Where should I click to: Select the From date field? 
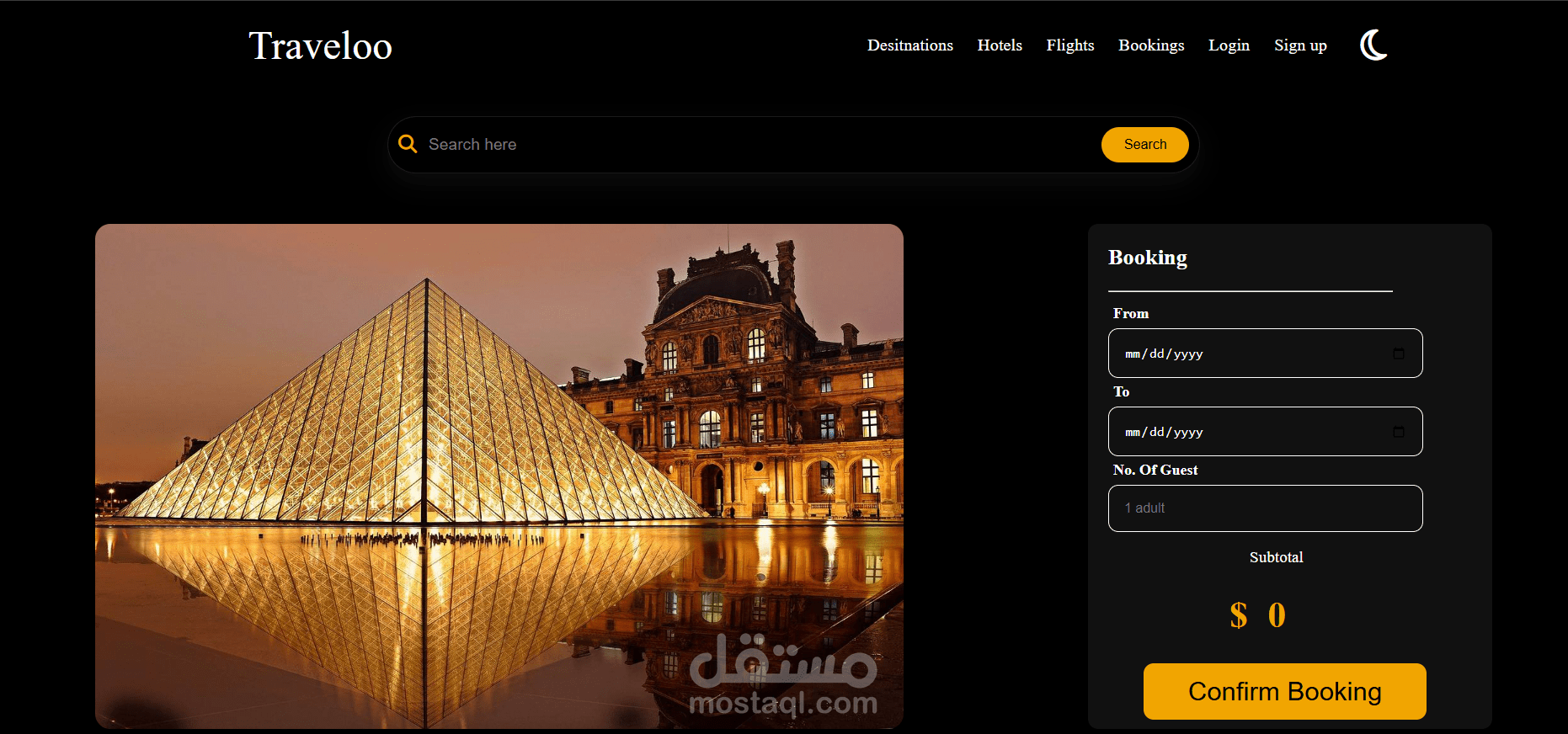pyautogui.click(x=1266, y=354)
